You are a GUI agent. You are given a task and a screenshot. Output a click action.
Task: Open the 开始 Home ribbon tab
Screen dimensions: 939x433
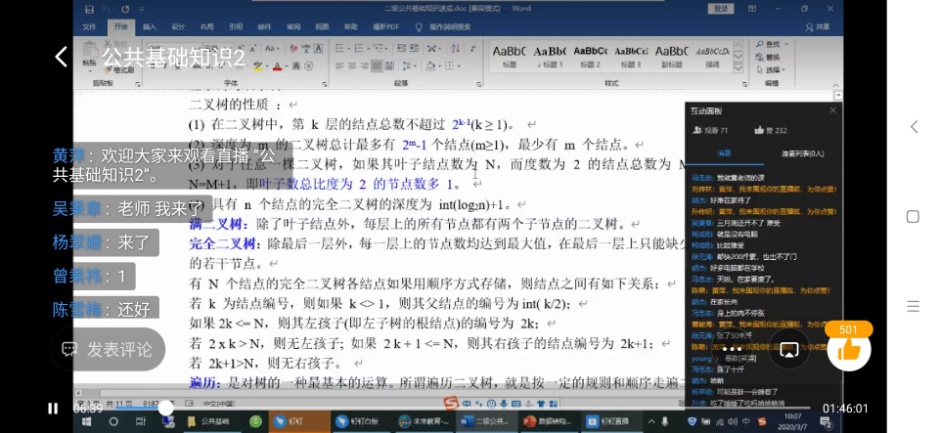(120, 26)
